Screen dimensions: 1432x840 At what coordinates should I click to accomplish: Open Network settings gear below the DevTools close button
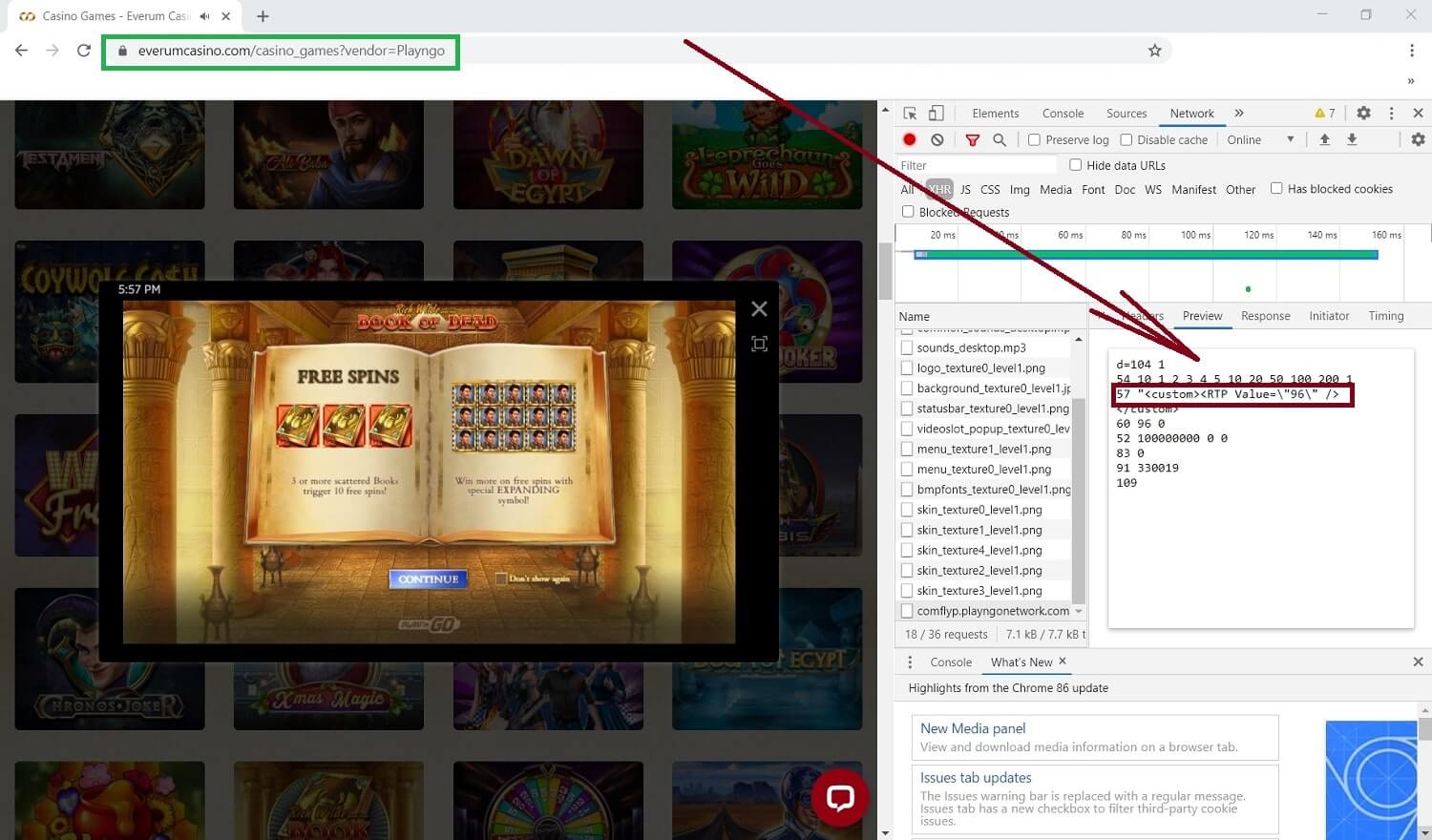(x=1418, y=139)
